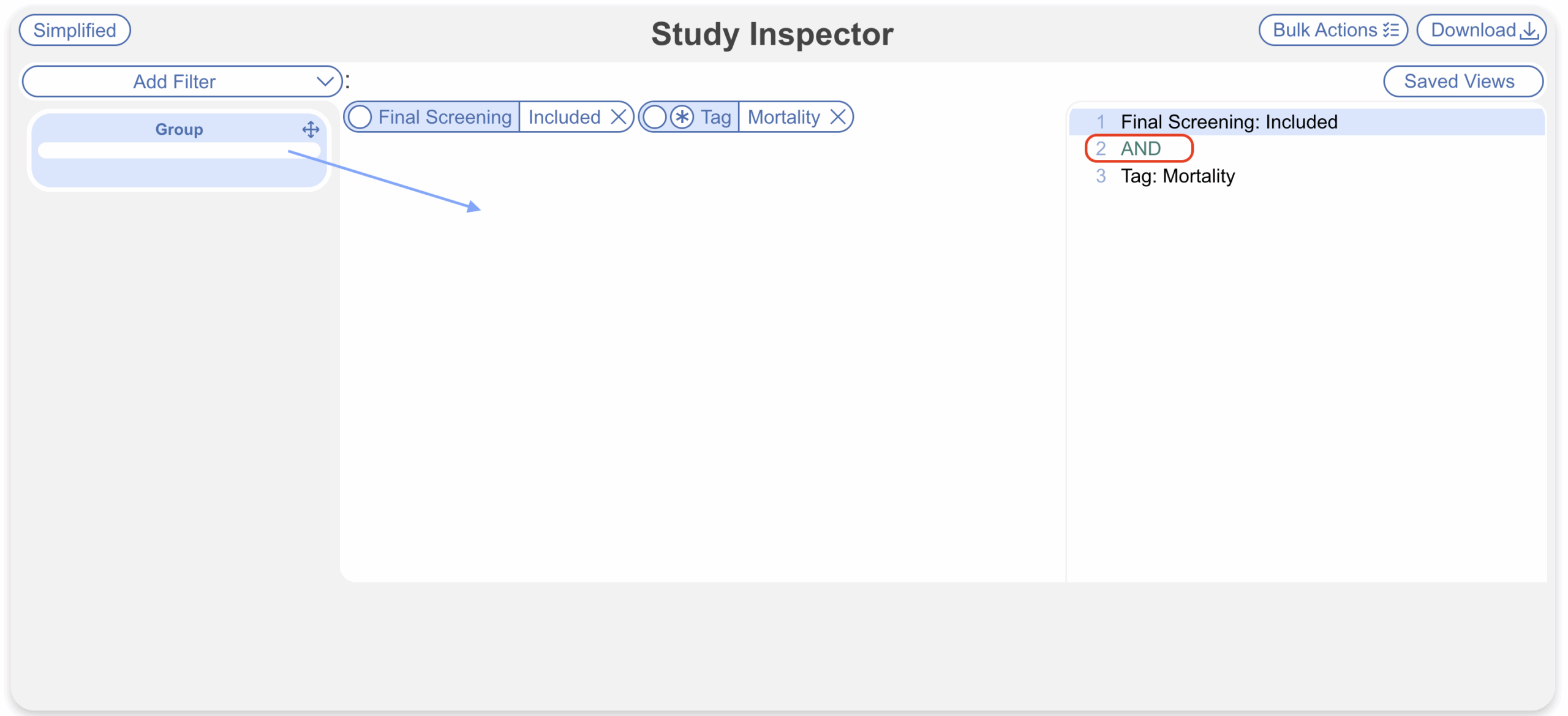
Task: Click the Bulk Actions checklist icon
Action: coord(1391,31)
